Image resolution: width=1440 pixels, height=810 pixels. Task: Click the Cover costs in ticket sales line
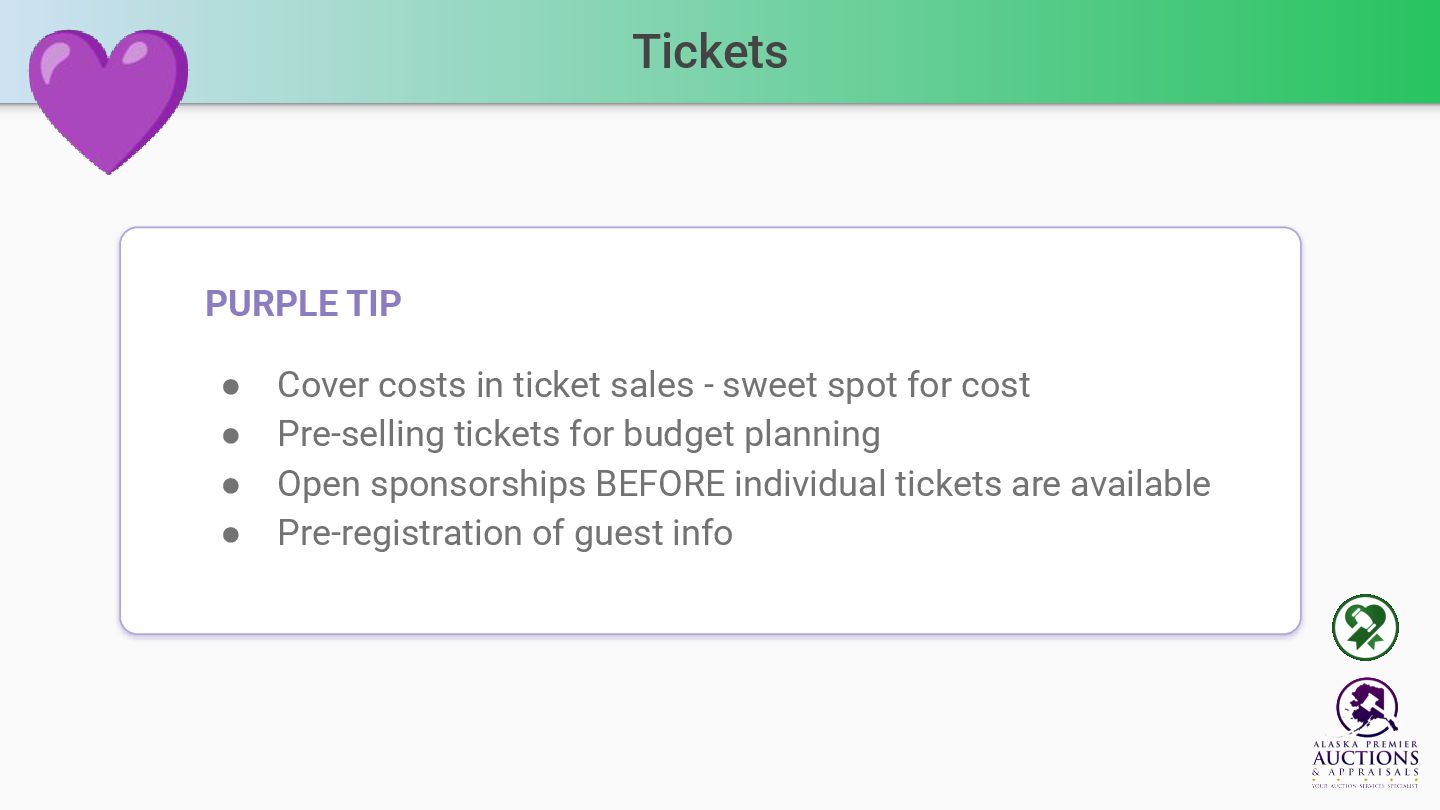[x=653, y=385]
